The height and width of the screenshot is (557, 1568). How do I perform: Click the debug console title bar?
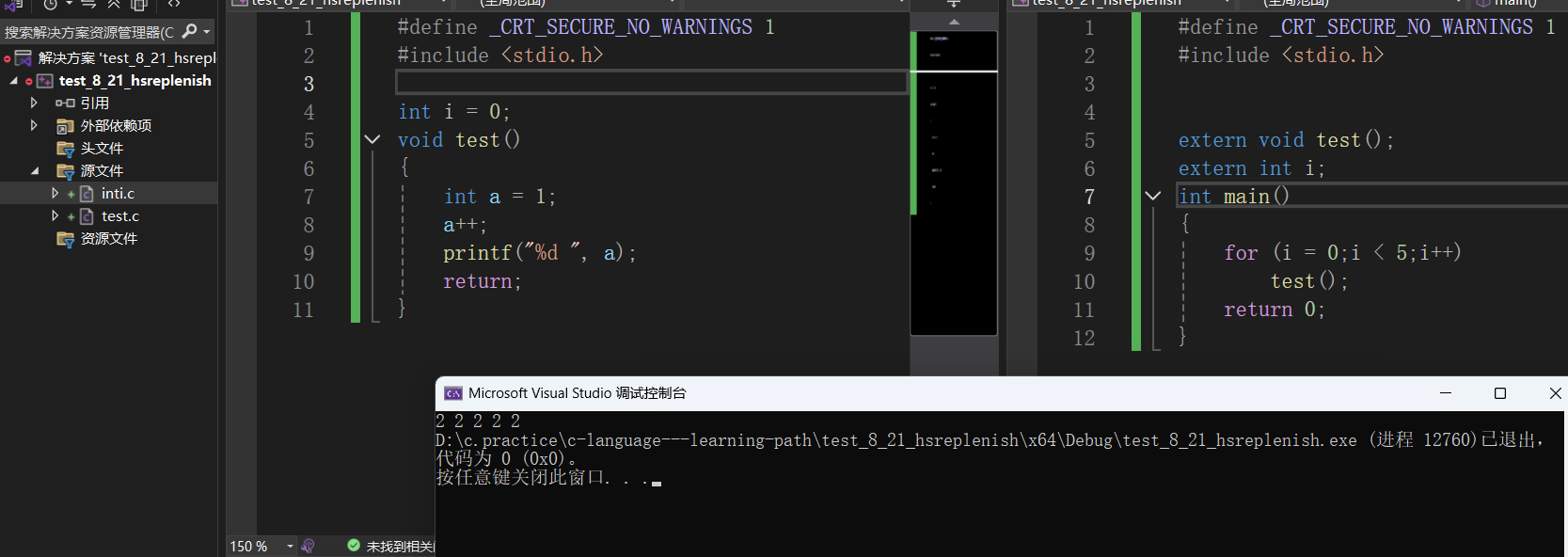tap(1002, 393)
